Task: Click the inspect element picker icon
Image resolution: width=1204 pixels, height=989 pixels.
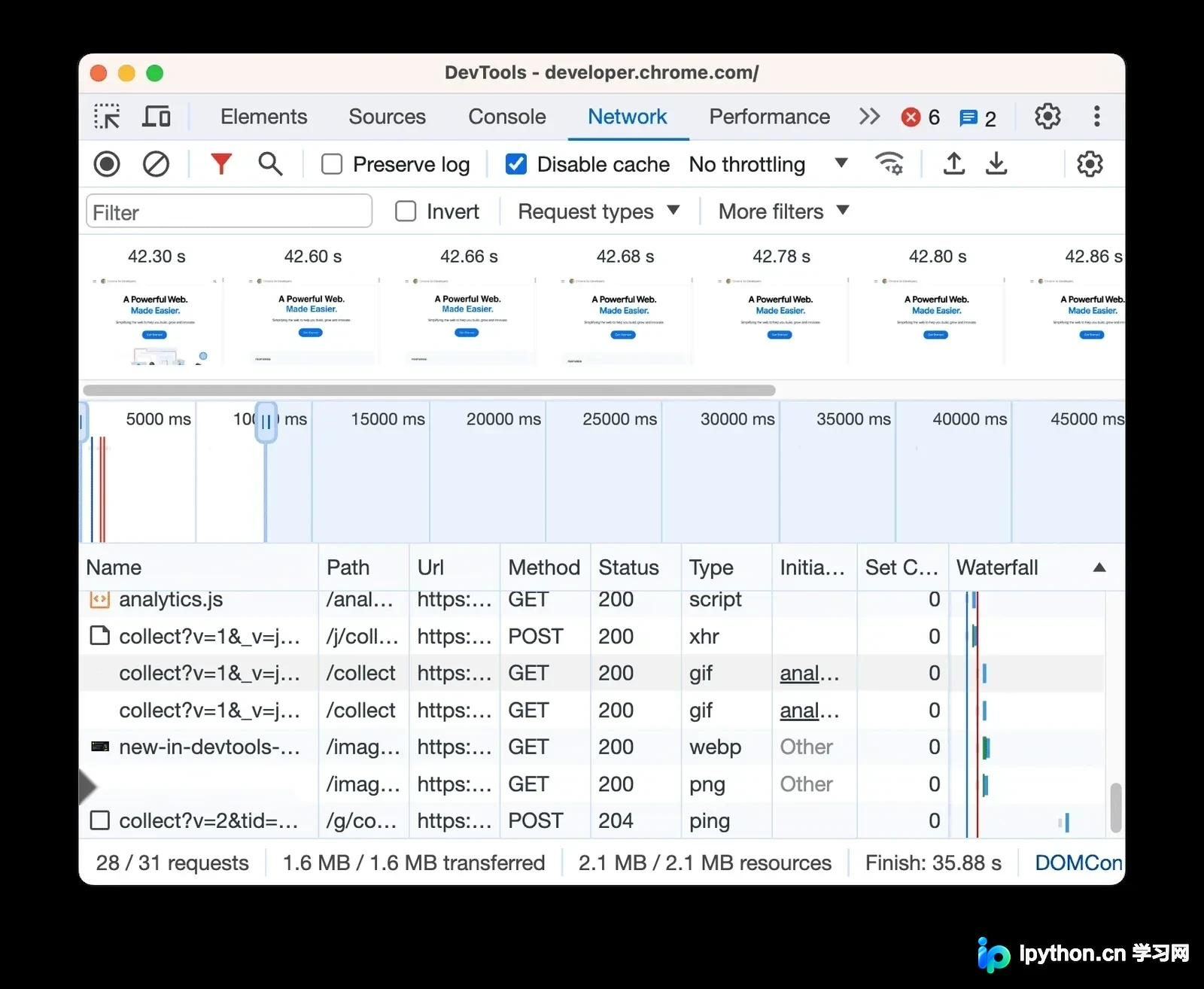Action: [107, 117]
